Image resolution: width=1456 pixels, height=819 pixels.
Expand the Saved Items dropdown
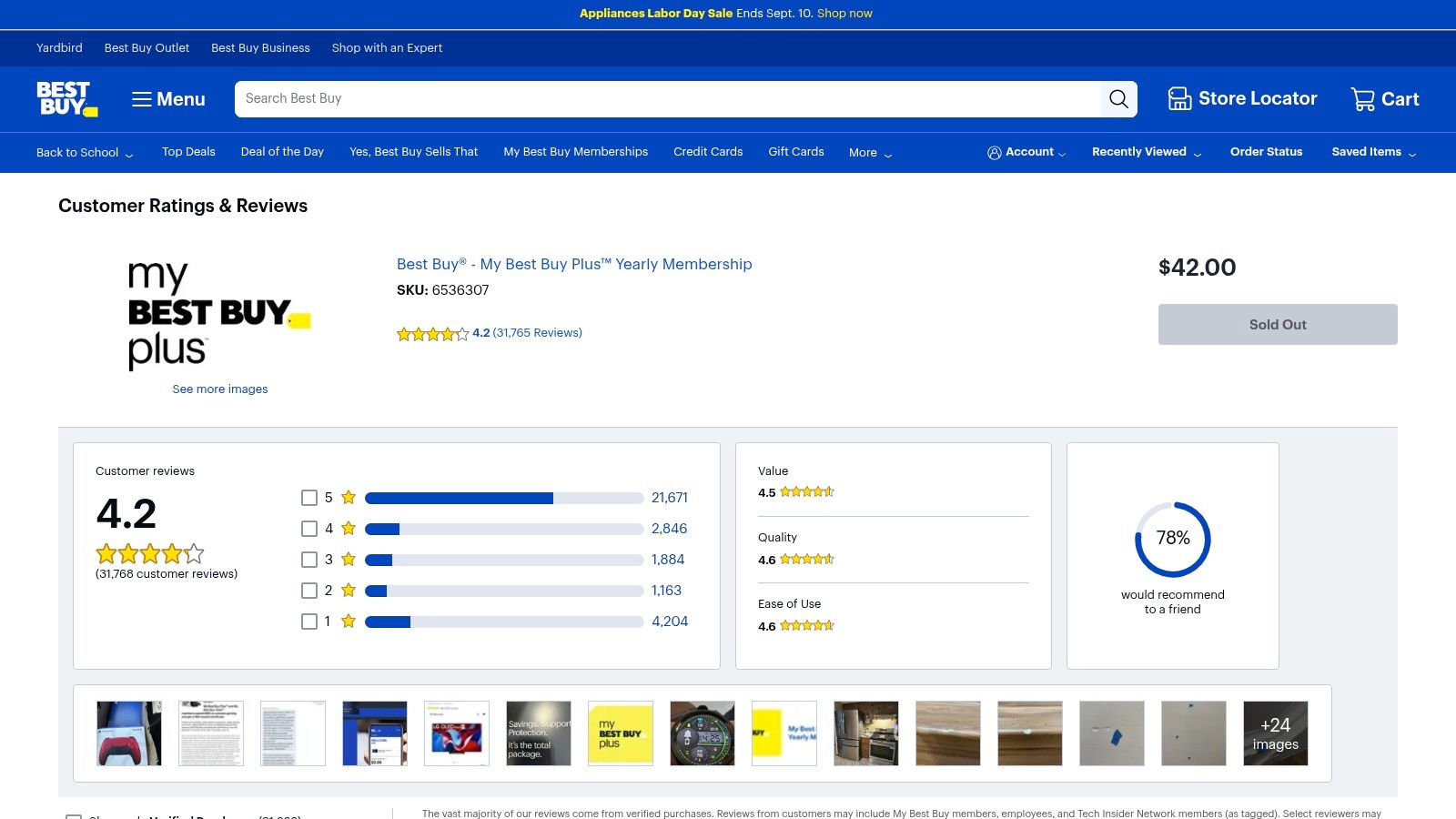point(1373,152)
